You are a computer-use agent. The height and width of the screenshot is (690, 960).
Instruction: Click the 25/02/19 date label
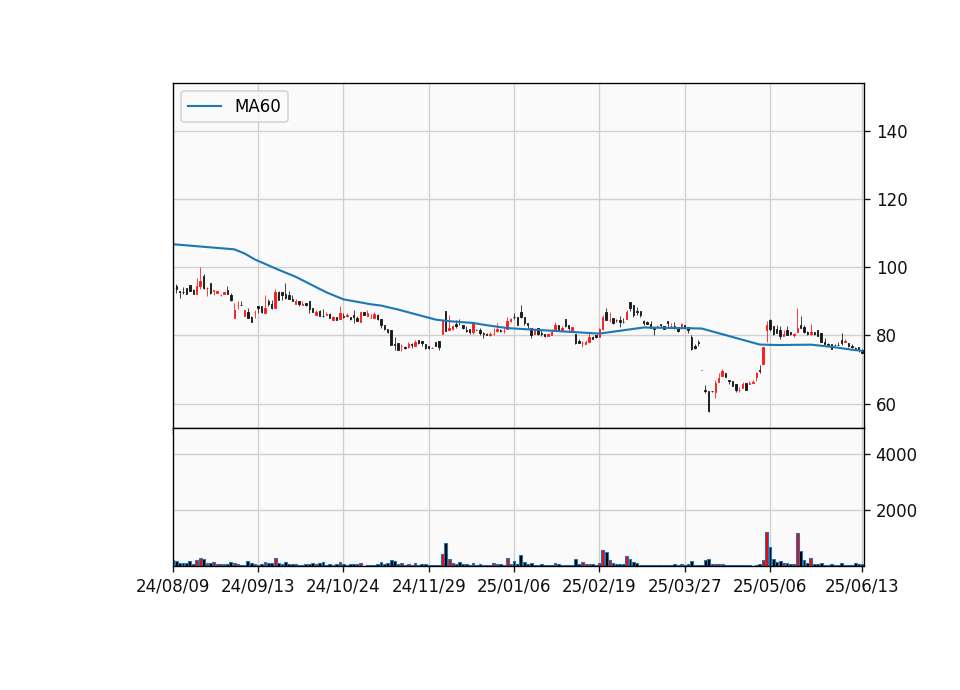pos(599,586)
